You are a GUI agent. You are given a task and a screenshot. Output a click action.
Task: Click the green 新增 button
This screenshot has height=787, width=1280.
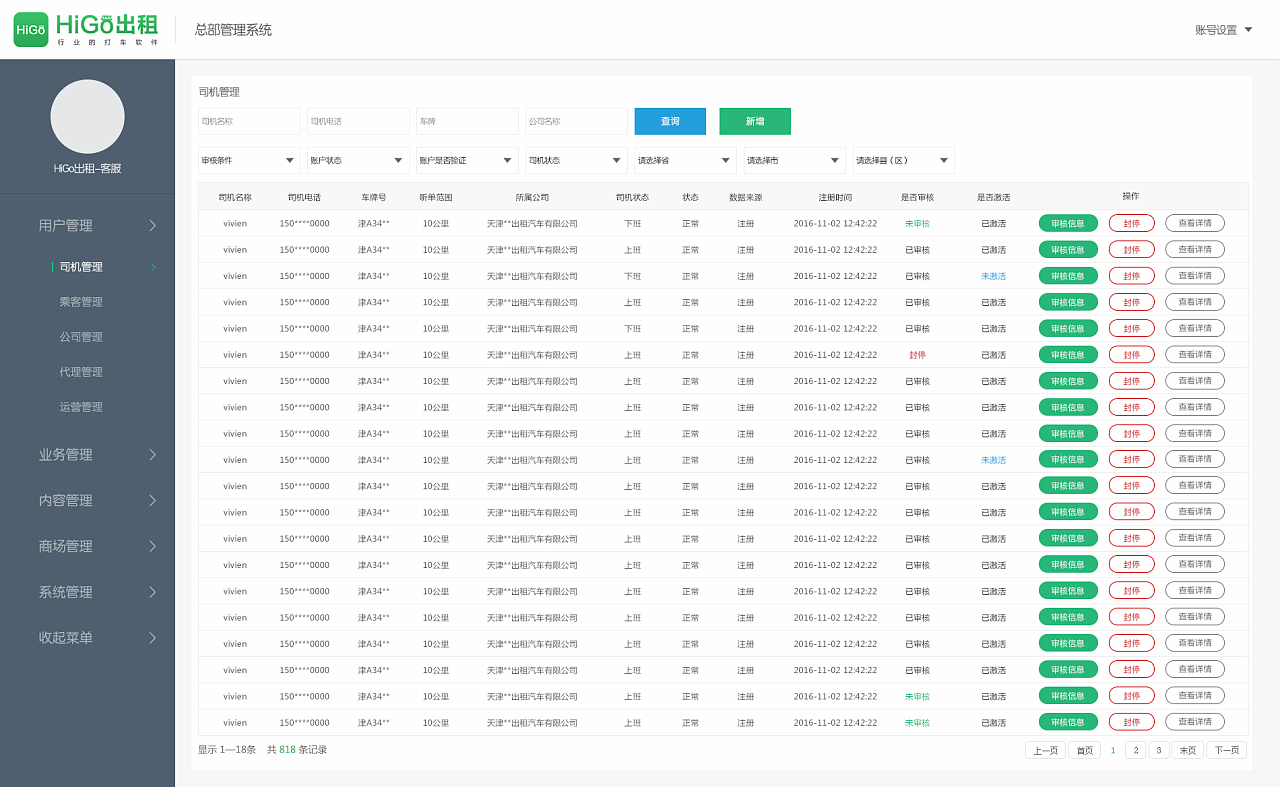755,121
